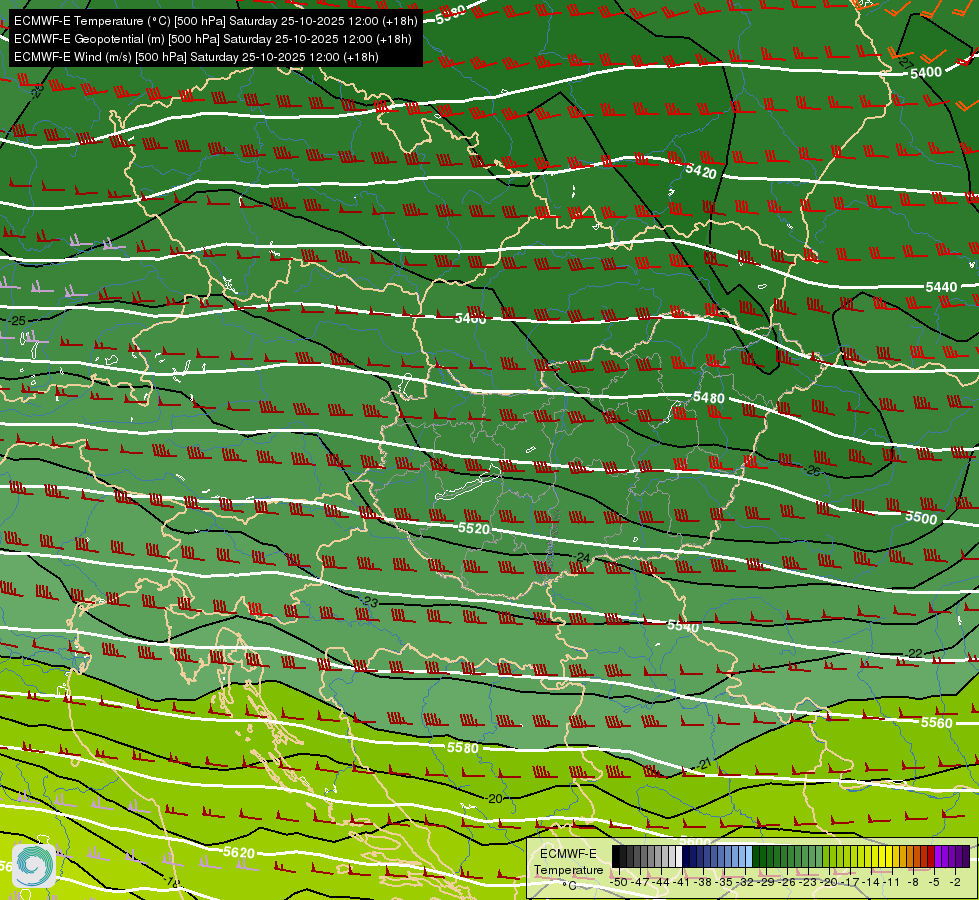
Task: Click the '-41' value under the legend colorbar
Action: click(682, 882)
